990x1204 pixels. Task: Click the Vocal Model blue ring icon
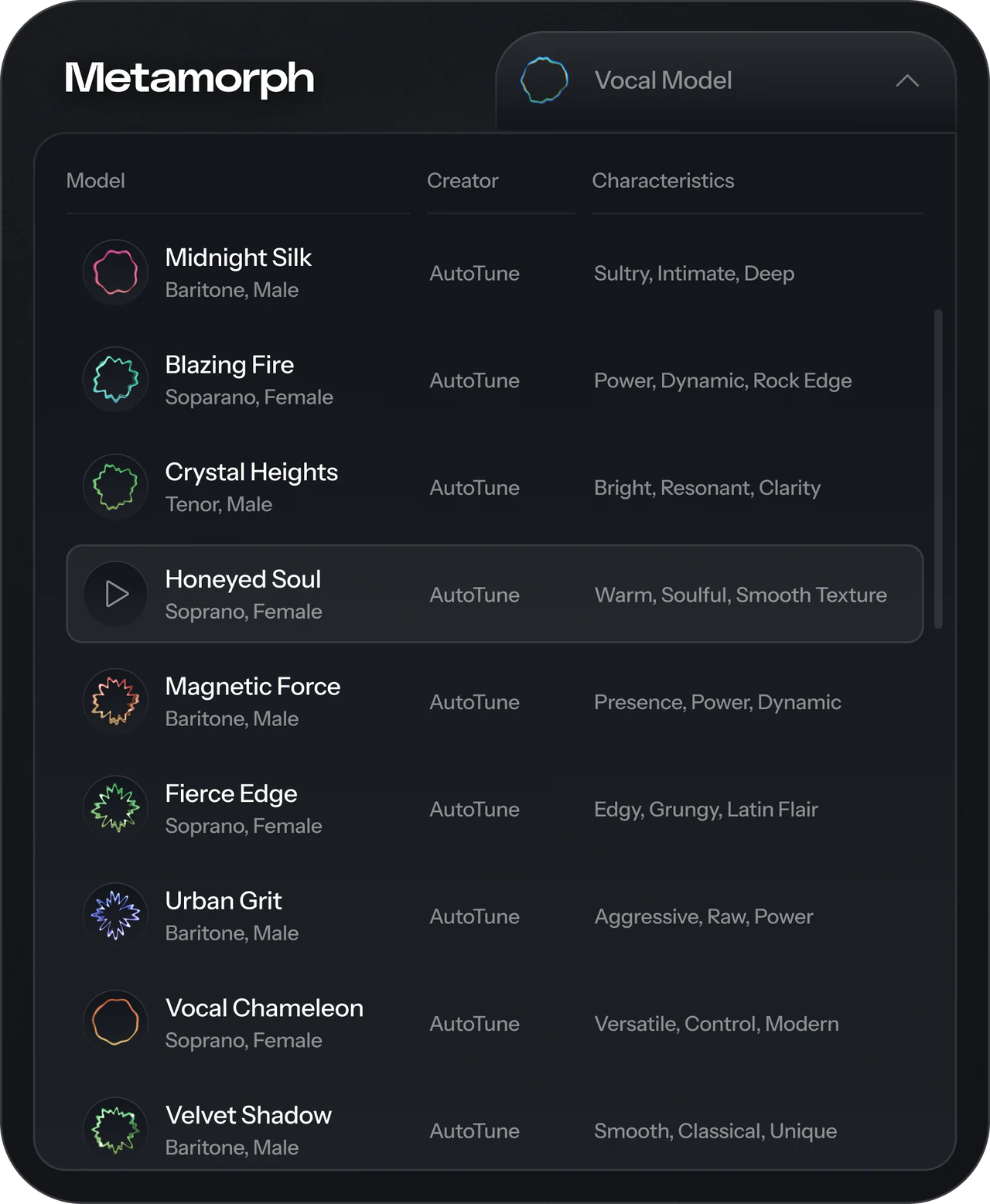coord(544,80)
